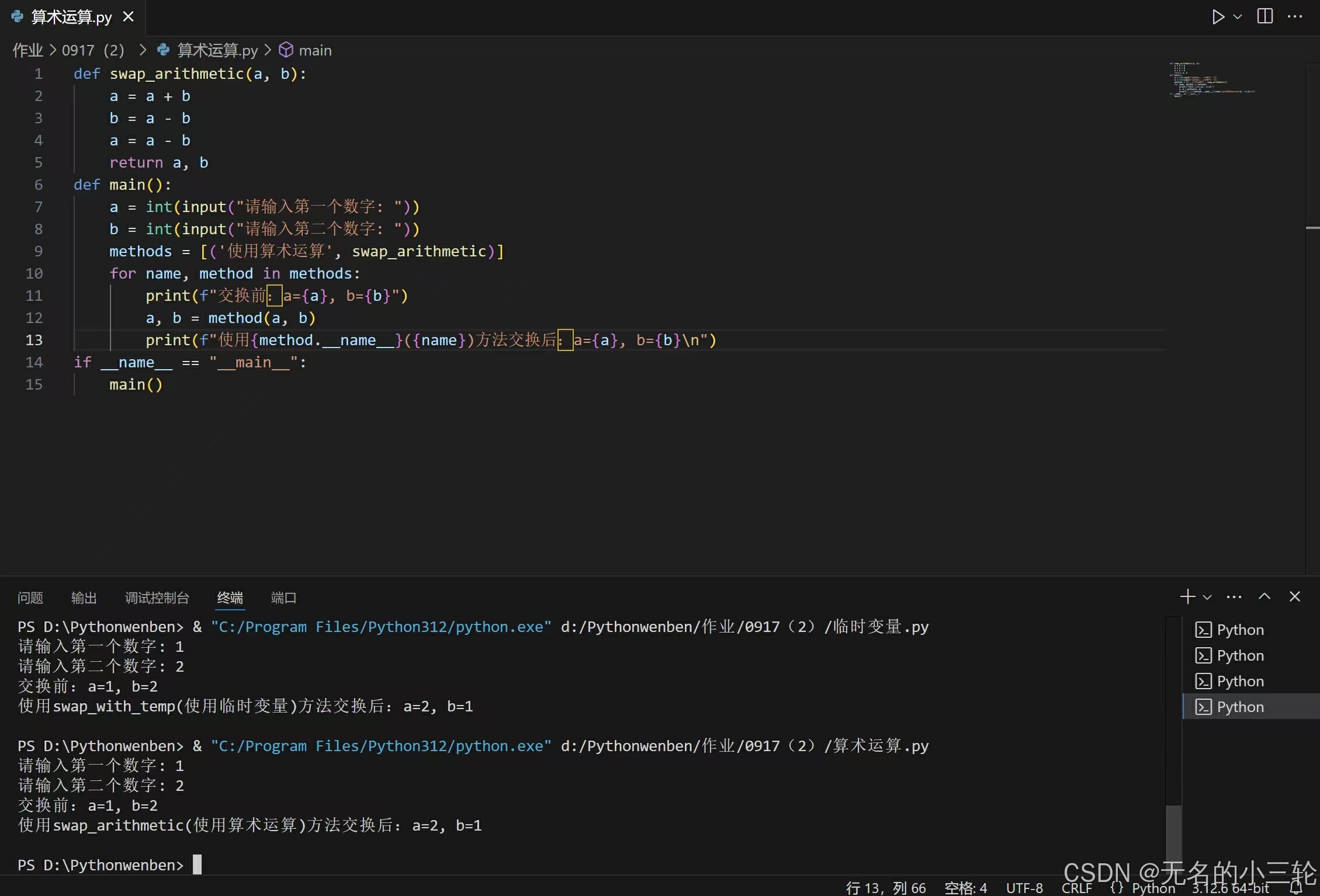Image resolution: width=1320 pixels, height=896 pixels.
Task: Run the Python file with play icon
Action: [x=1218, y=16]
